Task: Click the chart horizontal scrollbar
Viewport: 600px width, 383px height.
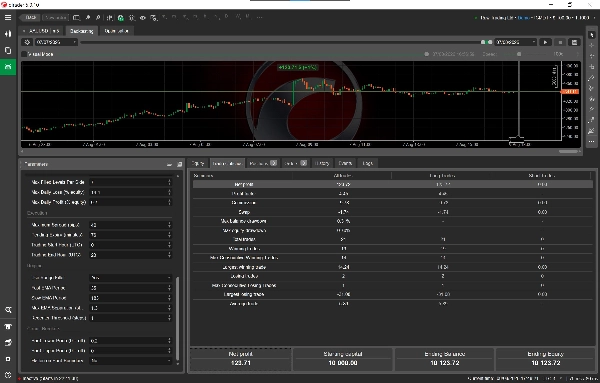Action: click(x=568, y=152)
